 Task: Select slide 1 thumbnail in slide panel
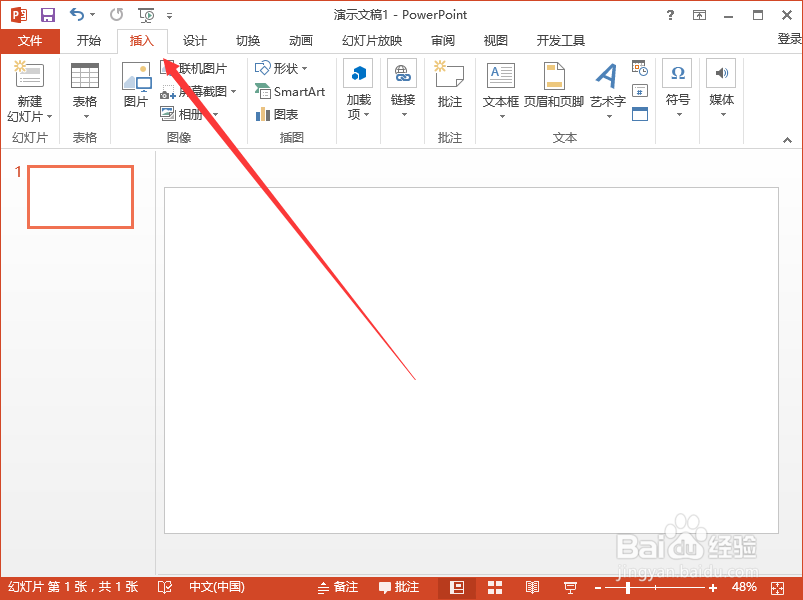[x=80, y=197]
